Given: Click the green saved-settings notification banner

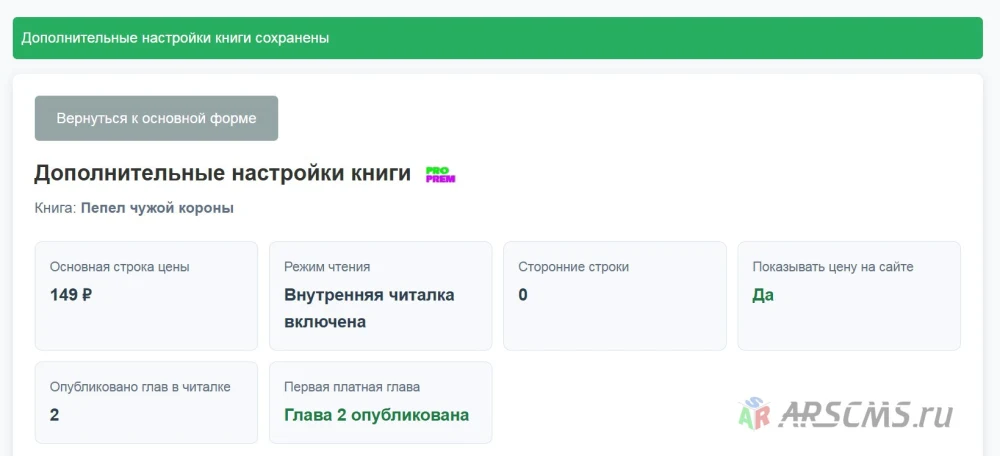Looking at the screenshot, I should (x=497, y=38).
